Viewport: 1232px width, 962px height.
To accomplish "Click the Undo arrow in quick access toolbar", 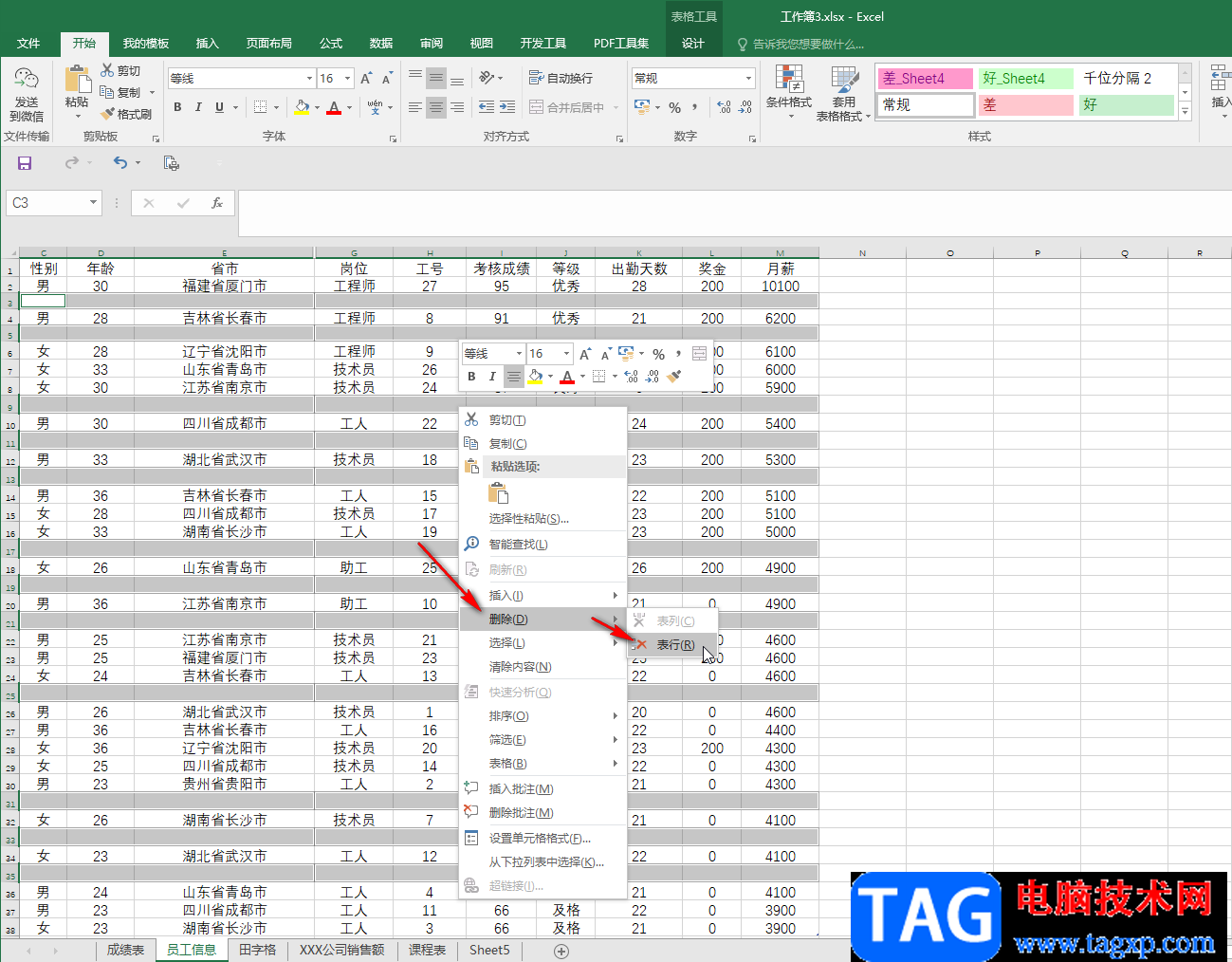I will pos(120,163).
